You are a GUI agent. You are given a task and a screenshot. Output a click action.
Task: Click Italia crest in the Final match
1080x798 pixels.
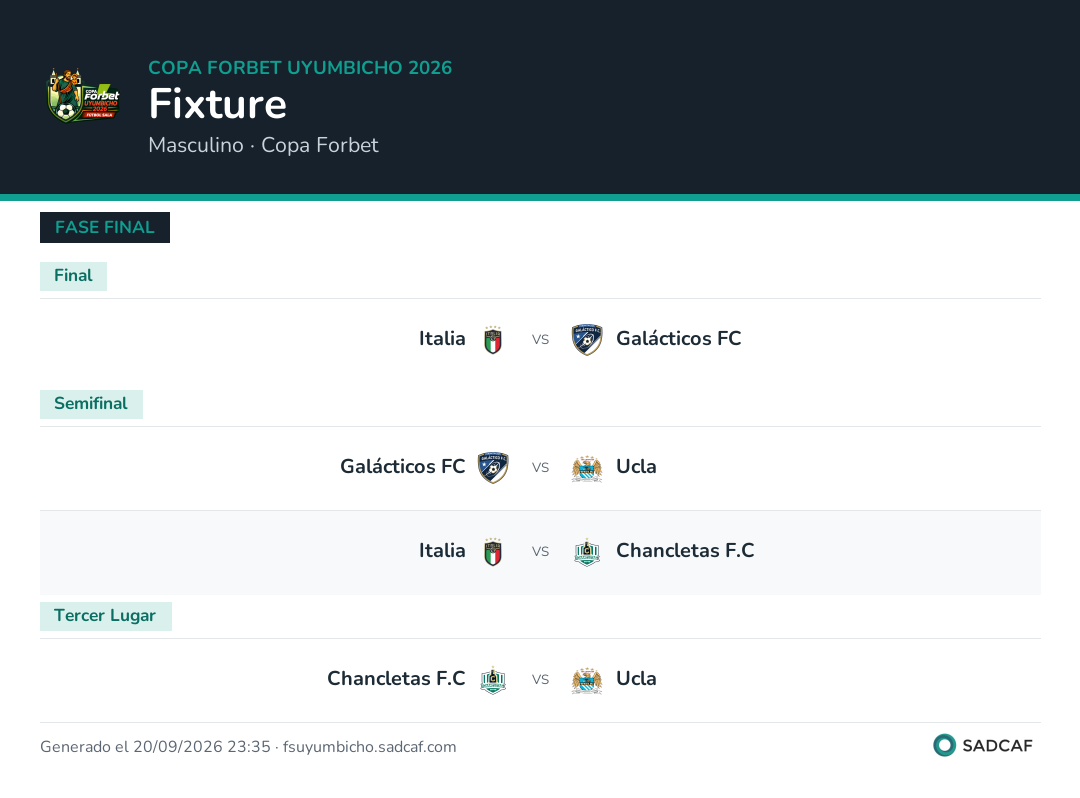[492, 339]
